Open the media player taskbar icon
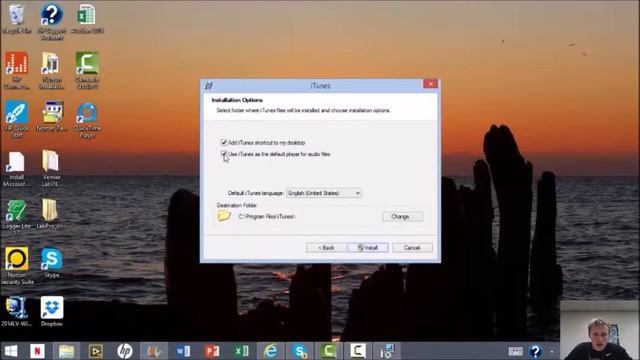Viewport: 640px width, 360px height. (96, 351)
